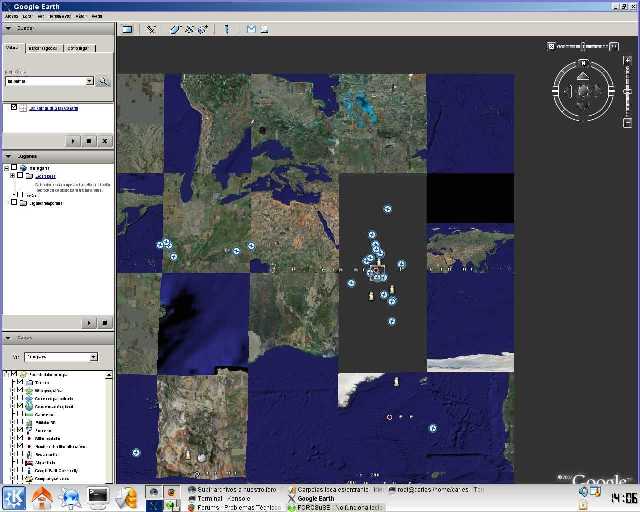Toggle checkbox of the search result item
Image resolution: width=640 pixels, height=512 pixels.
[14, 108]
